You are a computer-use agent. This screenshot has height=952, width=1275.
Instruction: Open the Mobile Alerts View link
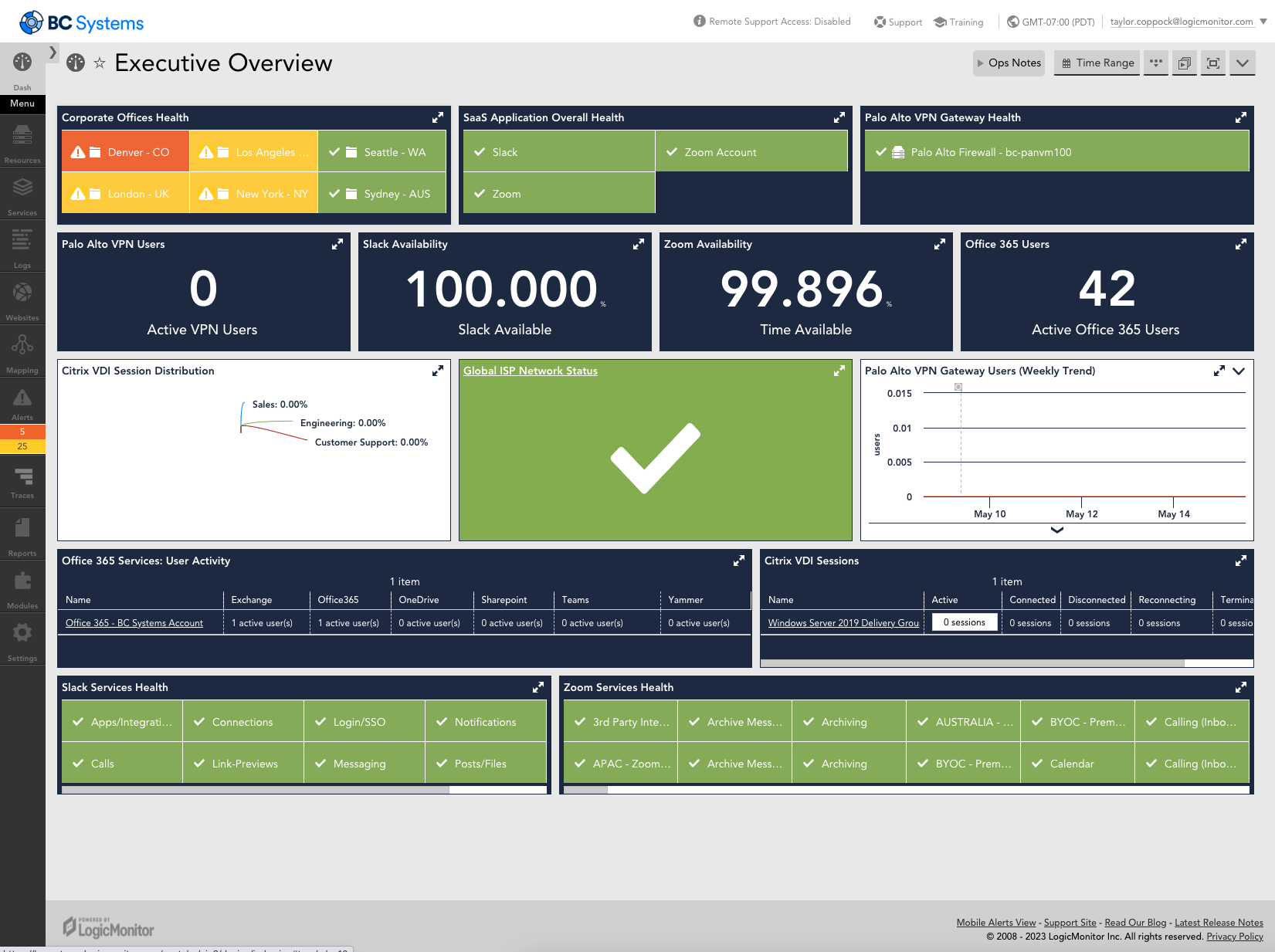pos(996,923)
